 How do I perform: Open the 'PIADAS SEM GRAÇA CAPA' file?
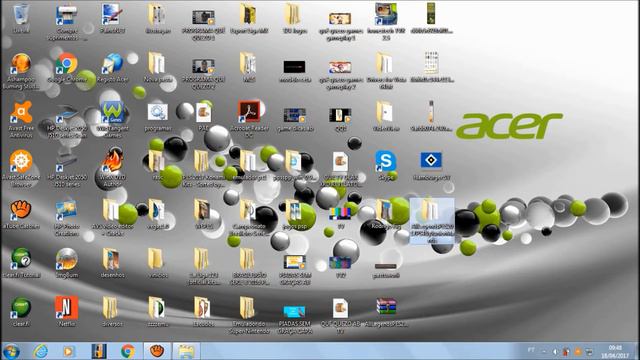pyautogui.click(x=295, y=311)
